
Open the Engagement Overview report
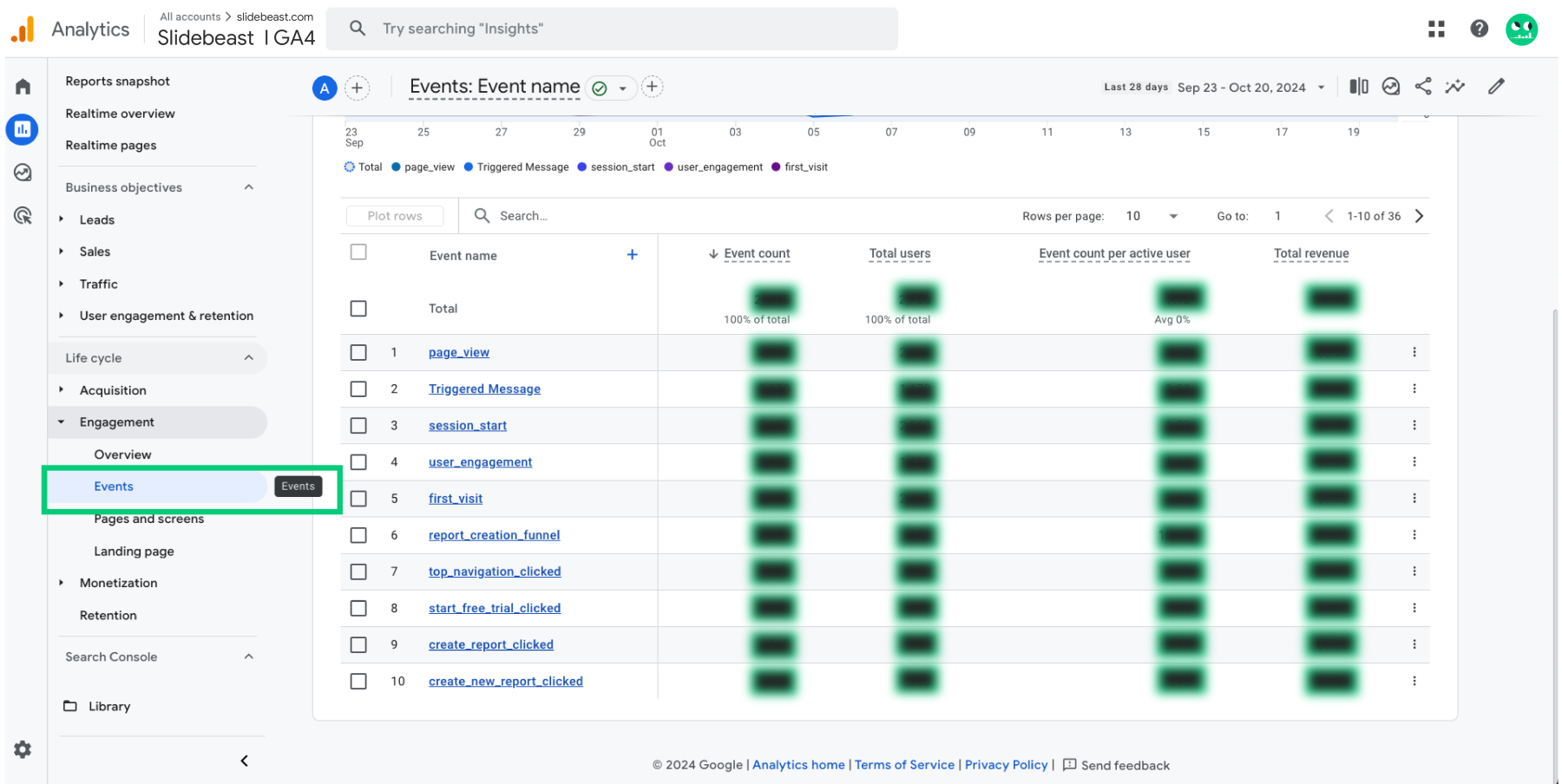(122, 454)
